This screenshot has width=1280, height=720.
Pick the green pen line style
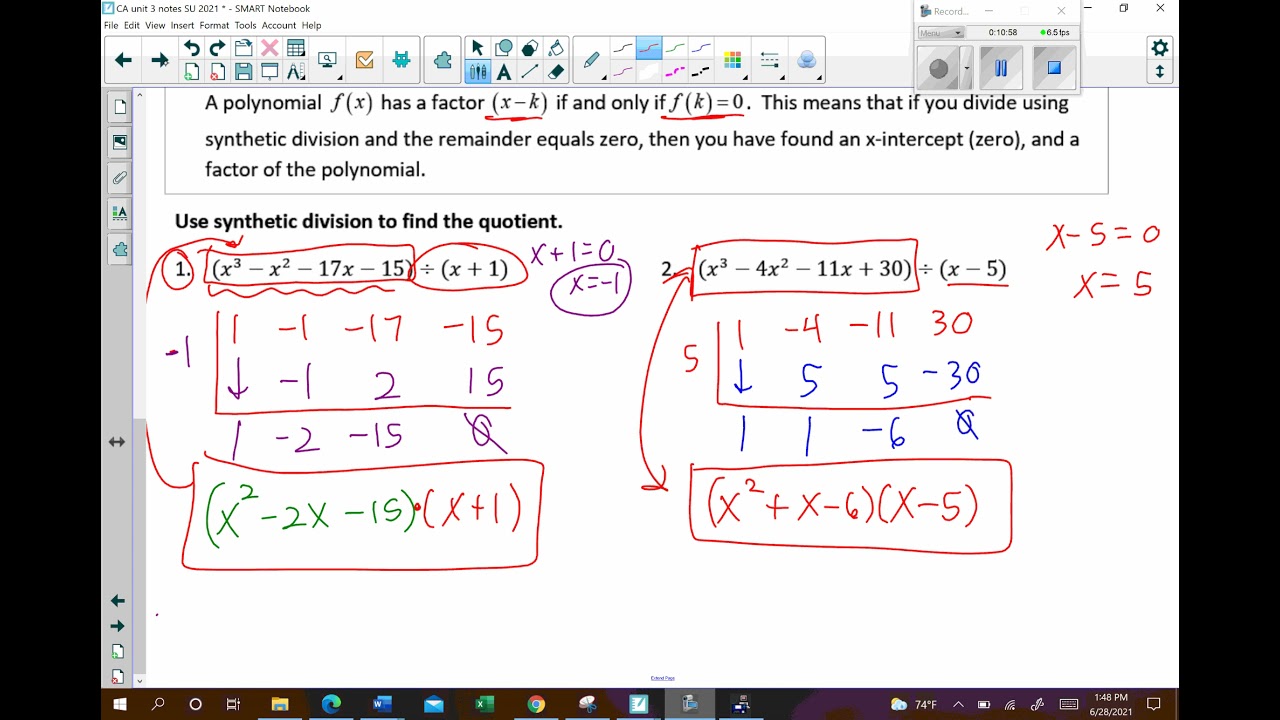coord(675,48)
